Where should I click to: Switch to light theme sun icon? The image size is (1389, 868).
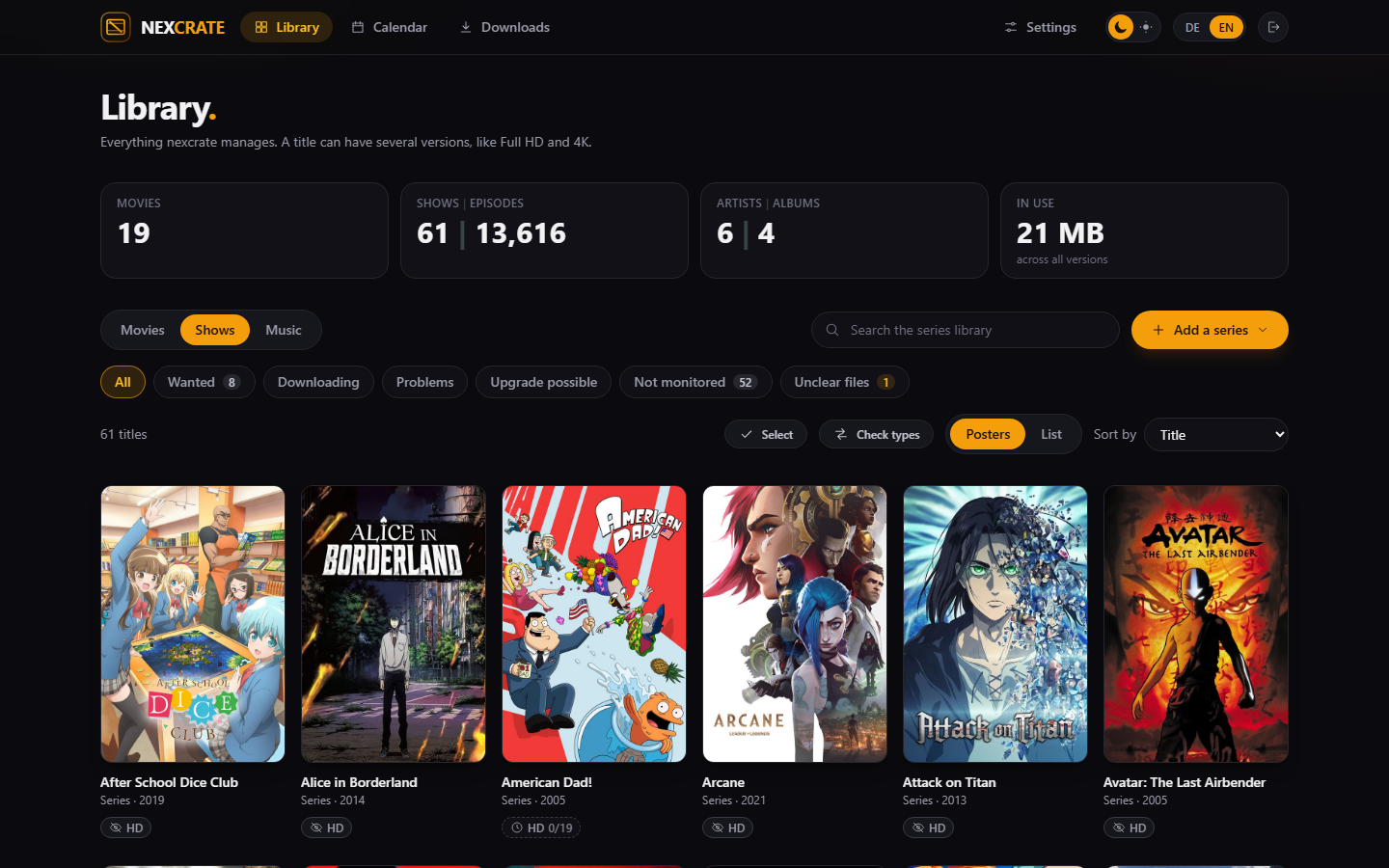(x=1146, y=27)
